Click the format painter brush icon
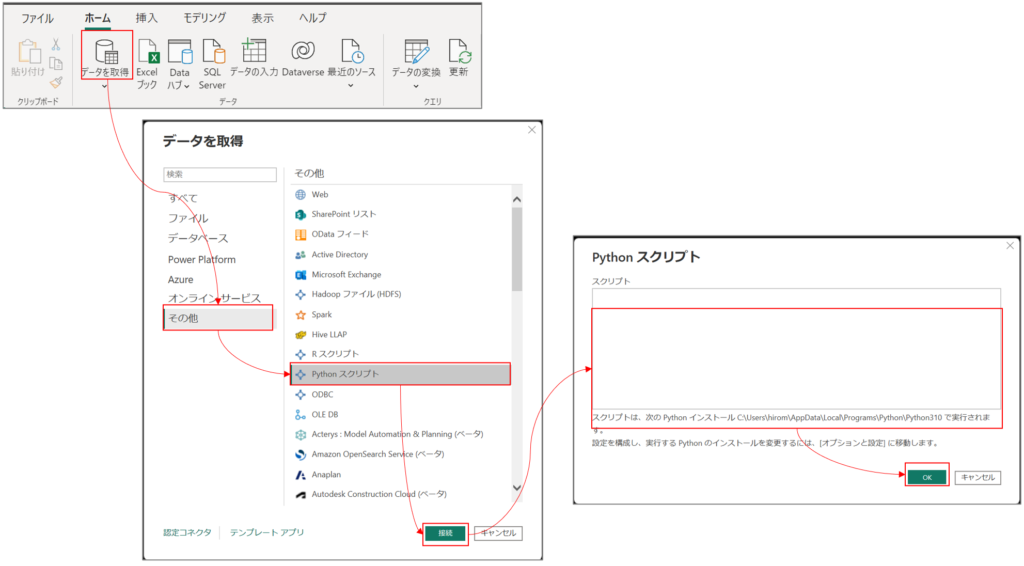The height and width of the screenshot is (566, 1024). click(x=56, y=82)
